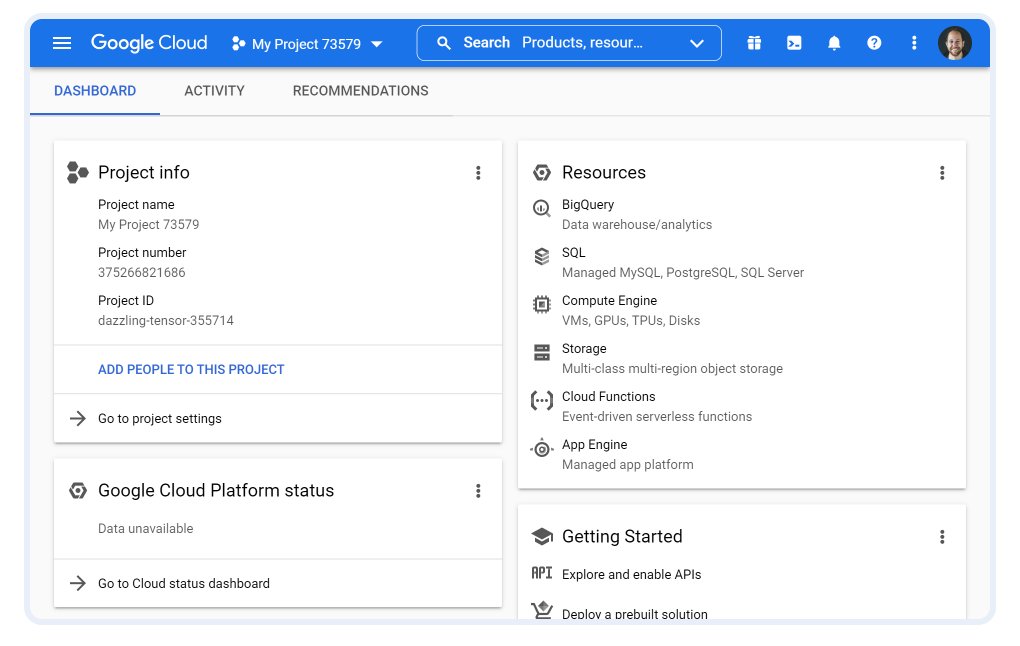The width and height of the screenshot is (1020, 646).
Task: Click the search magnifier icon
Action: [444, 43]
